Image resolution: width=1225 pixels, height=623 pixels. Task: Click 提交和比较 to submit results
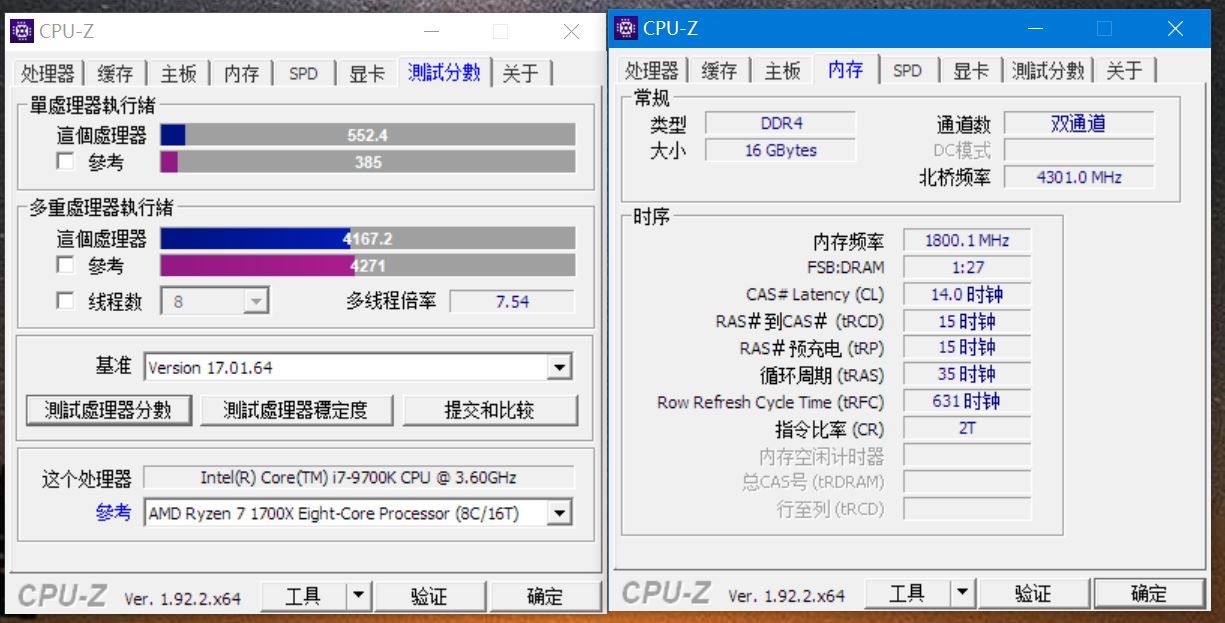pos(489,409)
